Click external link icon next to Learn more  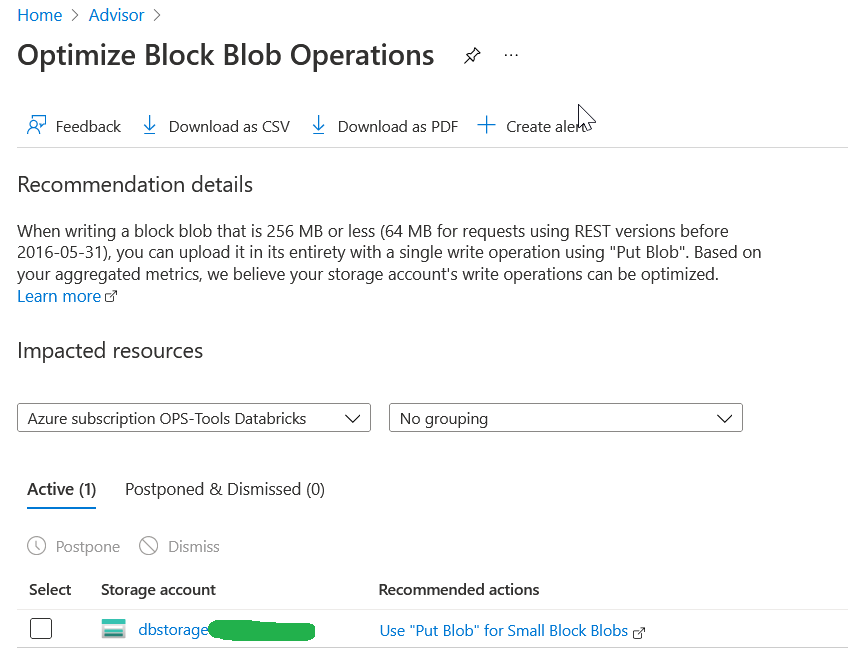(111, 297)
